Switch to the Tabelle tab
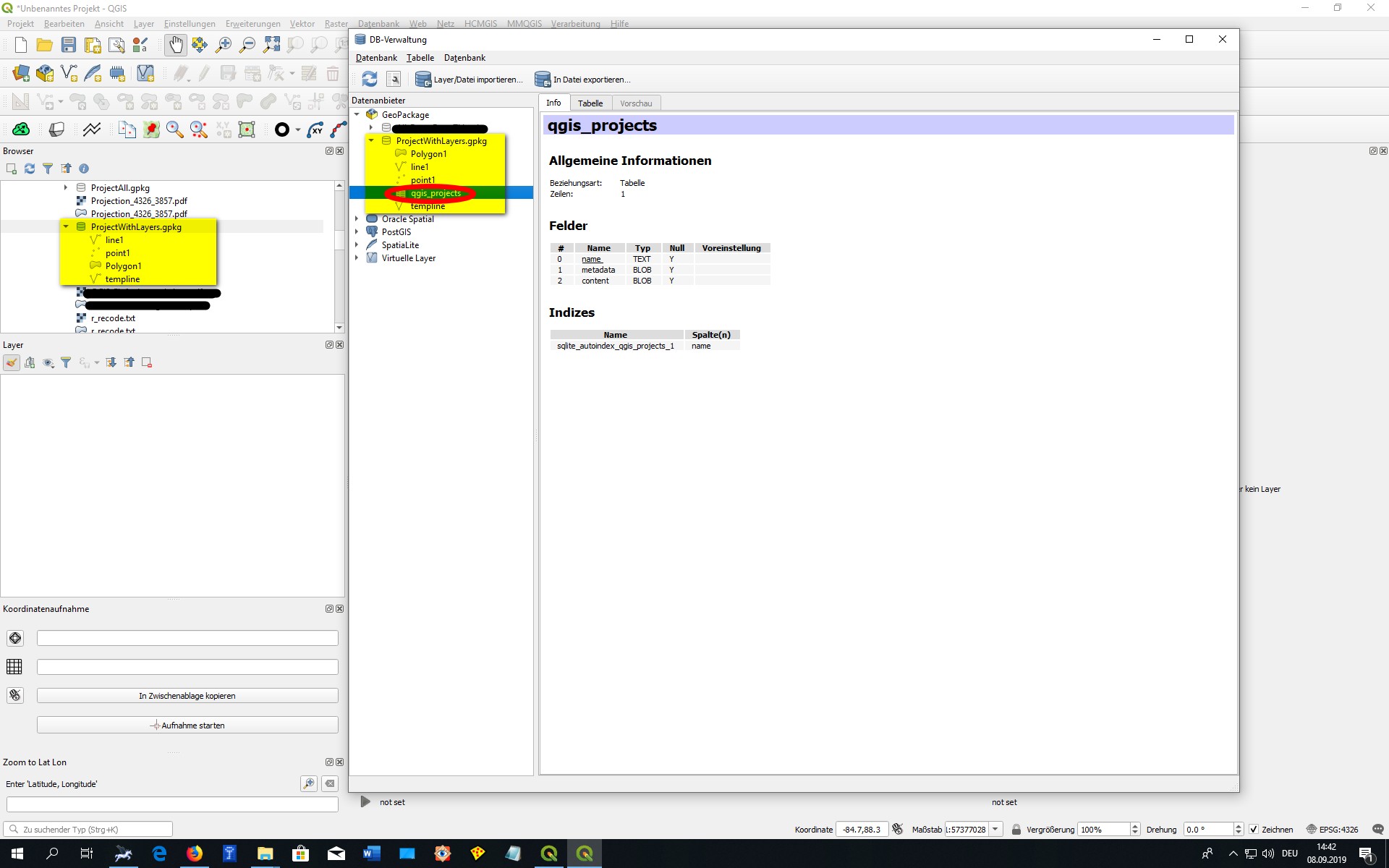This screenshot has height=868, width=1389. 590,102
